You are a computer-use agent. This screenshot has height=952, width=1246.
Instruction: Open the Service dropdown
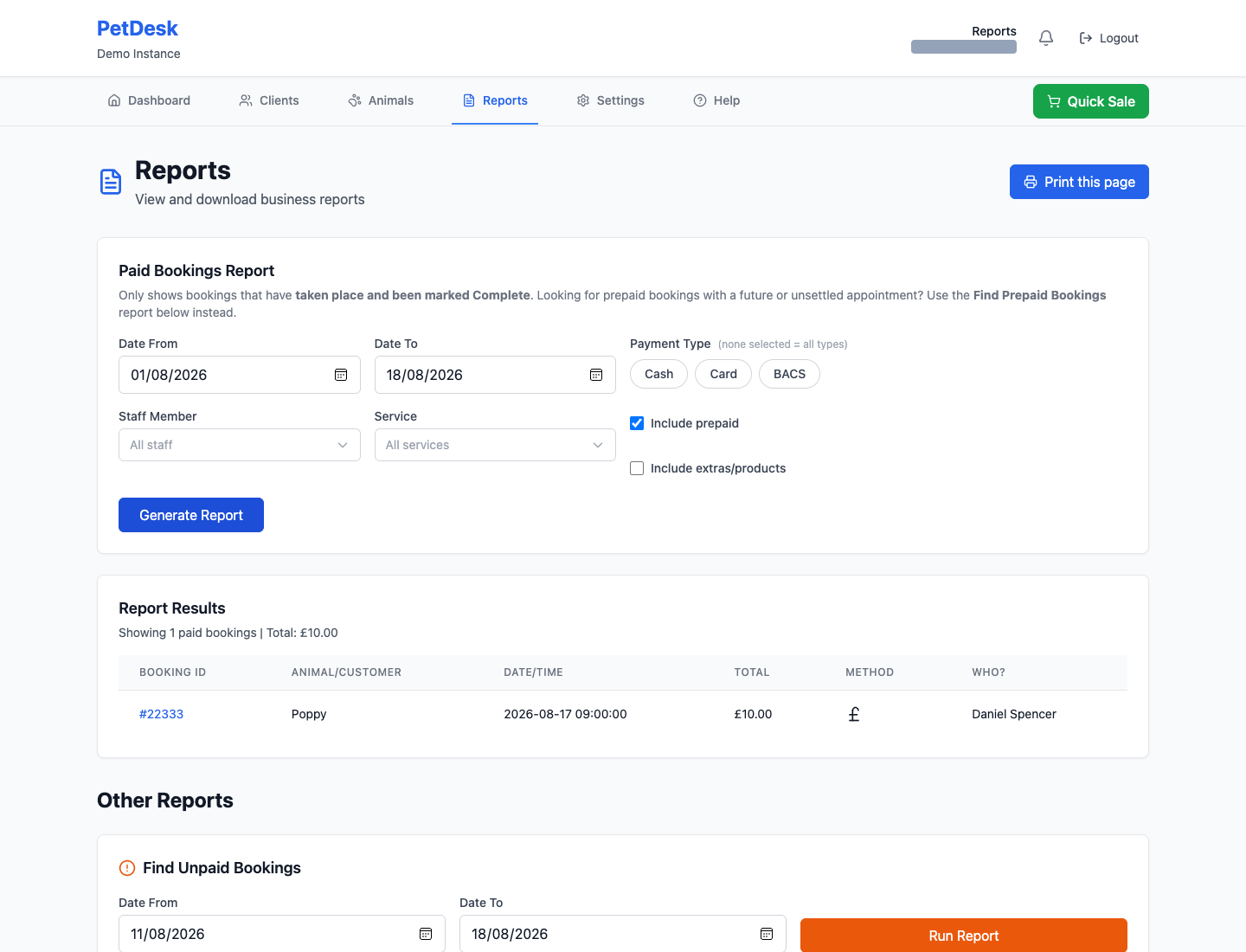495,445
